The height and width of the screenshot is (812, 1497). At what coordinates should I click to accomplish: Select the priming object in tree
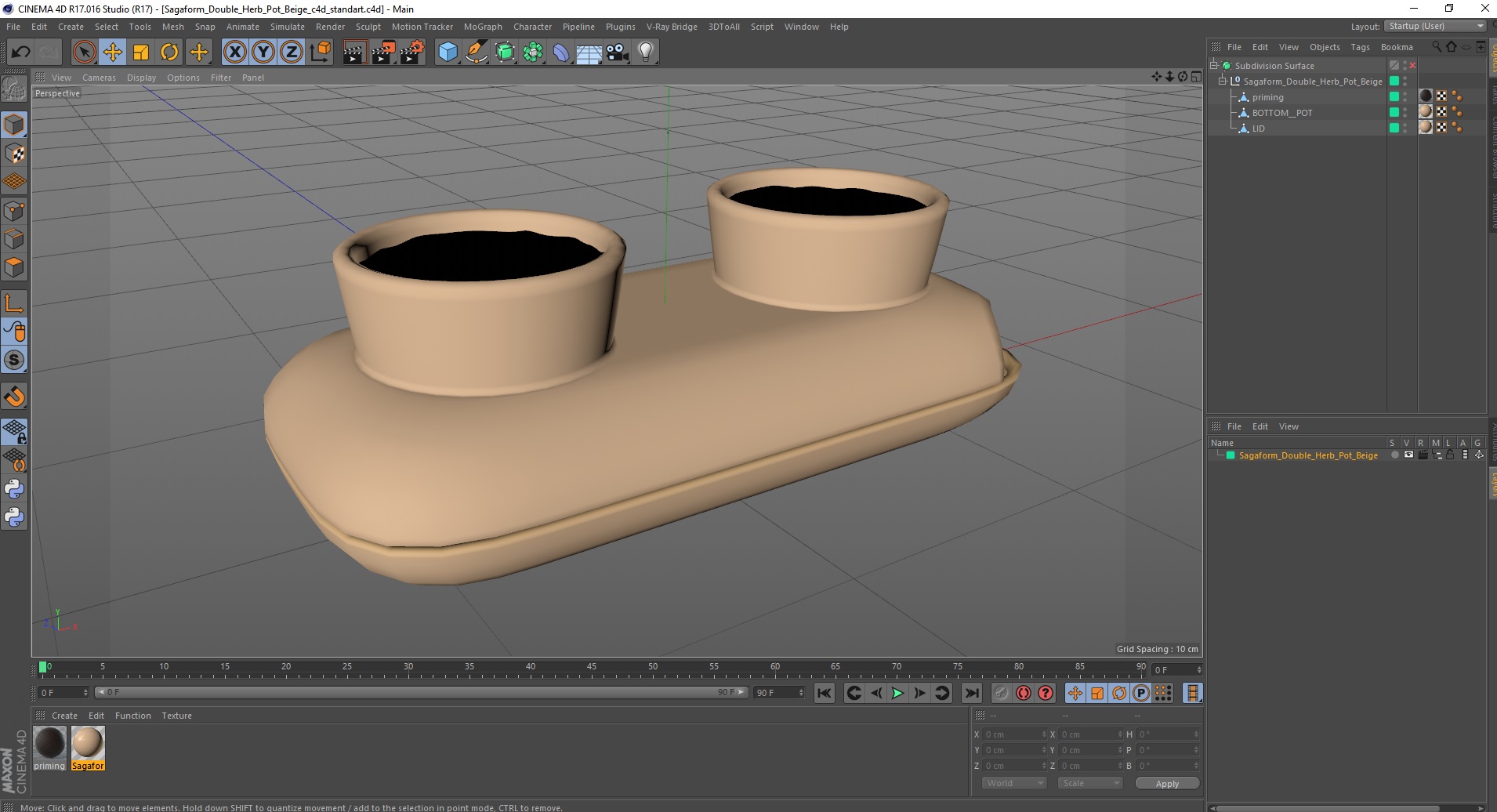pyautogui.click(x=1267, y=97)
